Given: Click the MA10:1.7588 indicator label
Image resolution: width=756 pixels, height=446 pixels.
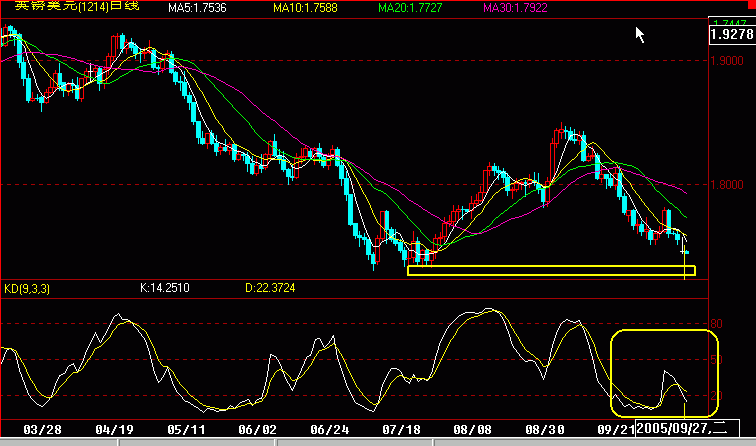Looking at the screenshot, I should tap(305, 8).
